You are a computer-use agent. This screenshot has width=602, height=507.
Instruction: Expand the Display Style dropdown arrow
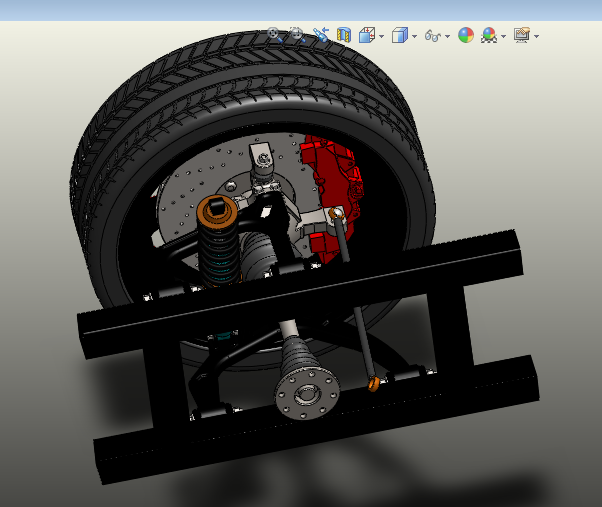pyautogui.click(x=414, y=36)
